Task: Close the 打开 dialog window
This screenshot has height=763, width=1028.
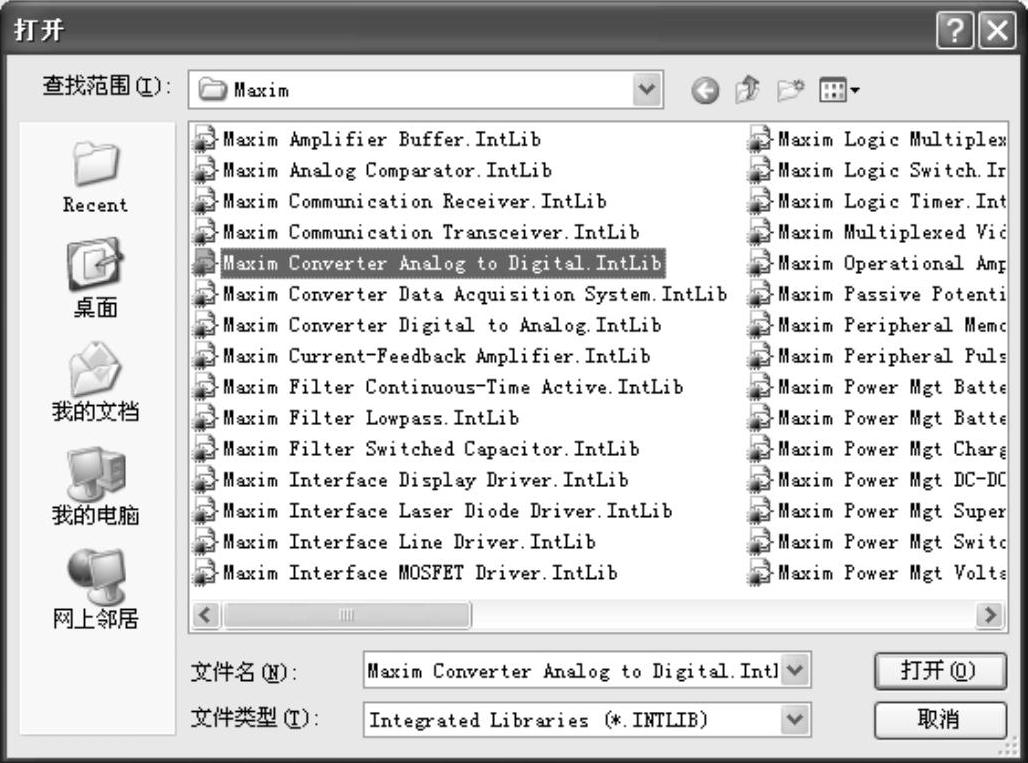Action: [x=997, y=30]
